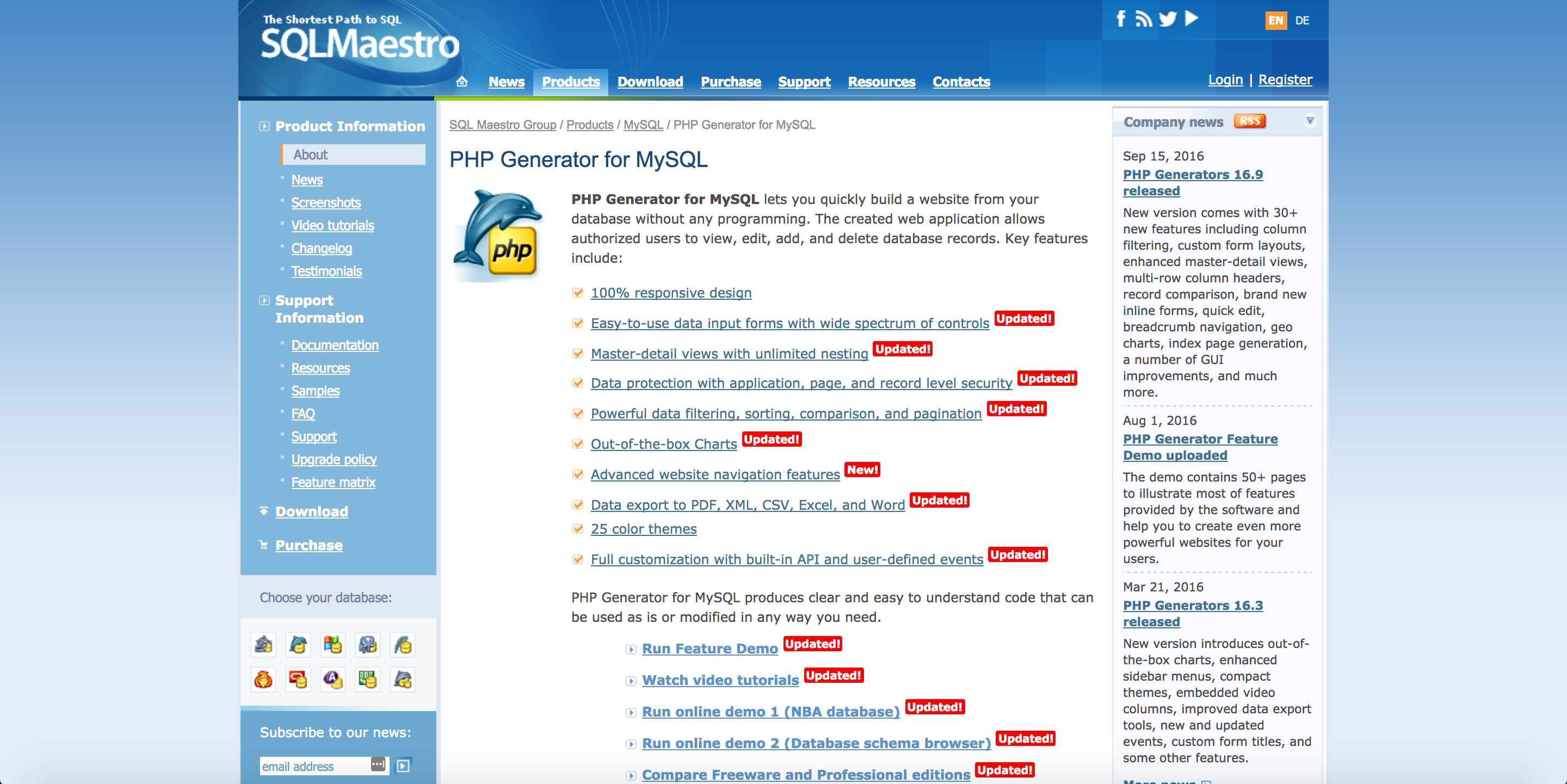
Task: Click the sidebar Download heading link
Action: [311, 511]
